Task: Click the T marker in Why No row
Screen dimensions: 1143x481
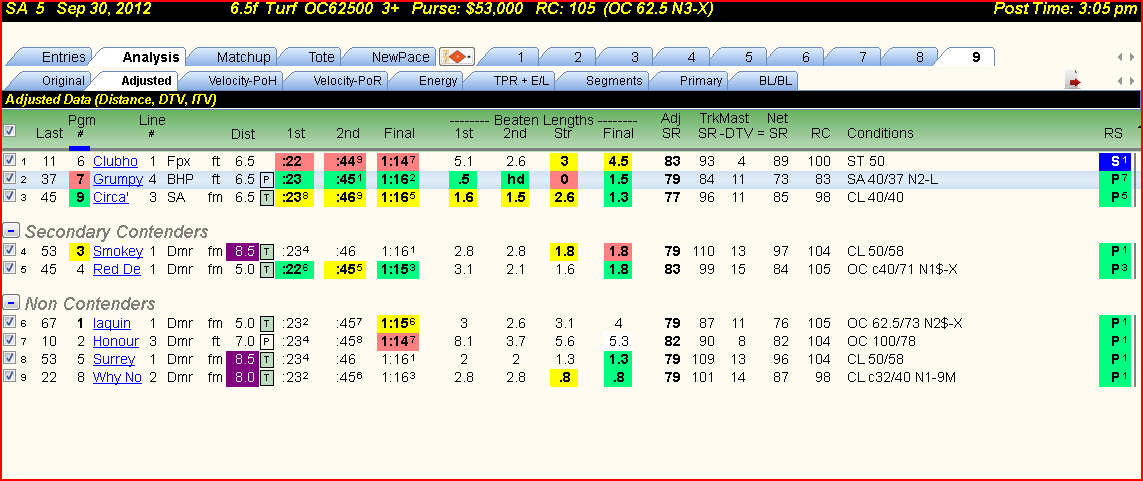Action: click(267, 377)
